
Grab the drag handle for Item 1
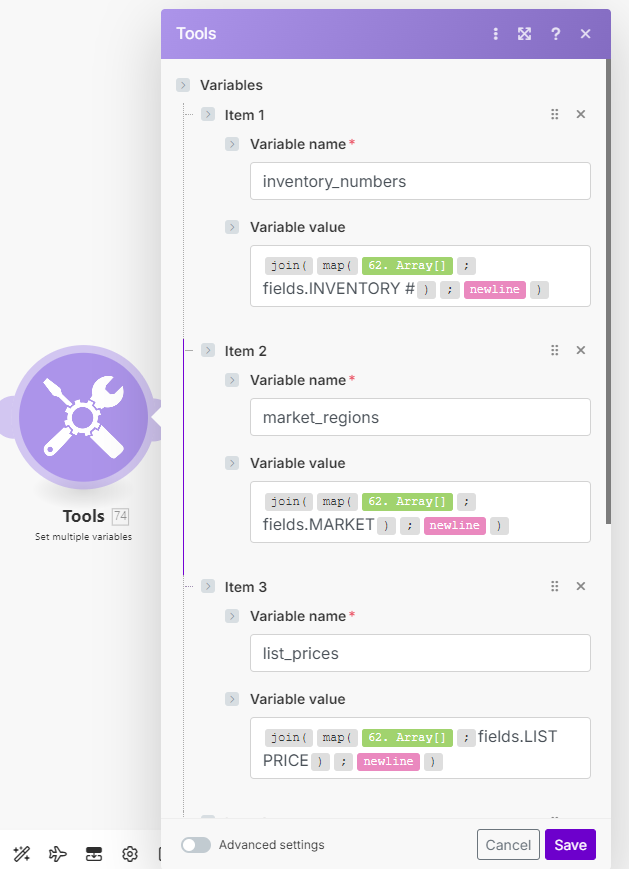554,115
